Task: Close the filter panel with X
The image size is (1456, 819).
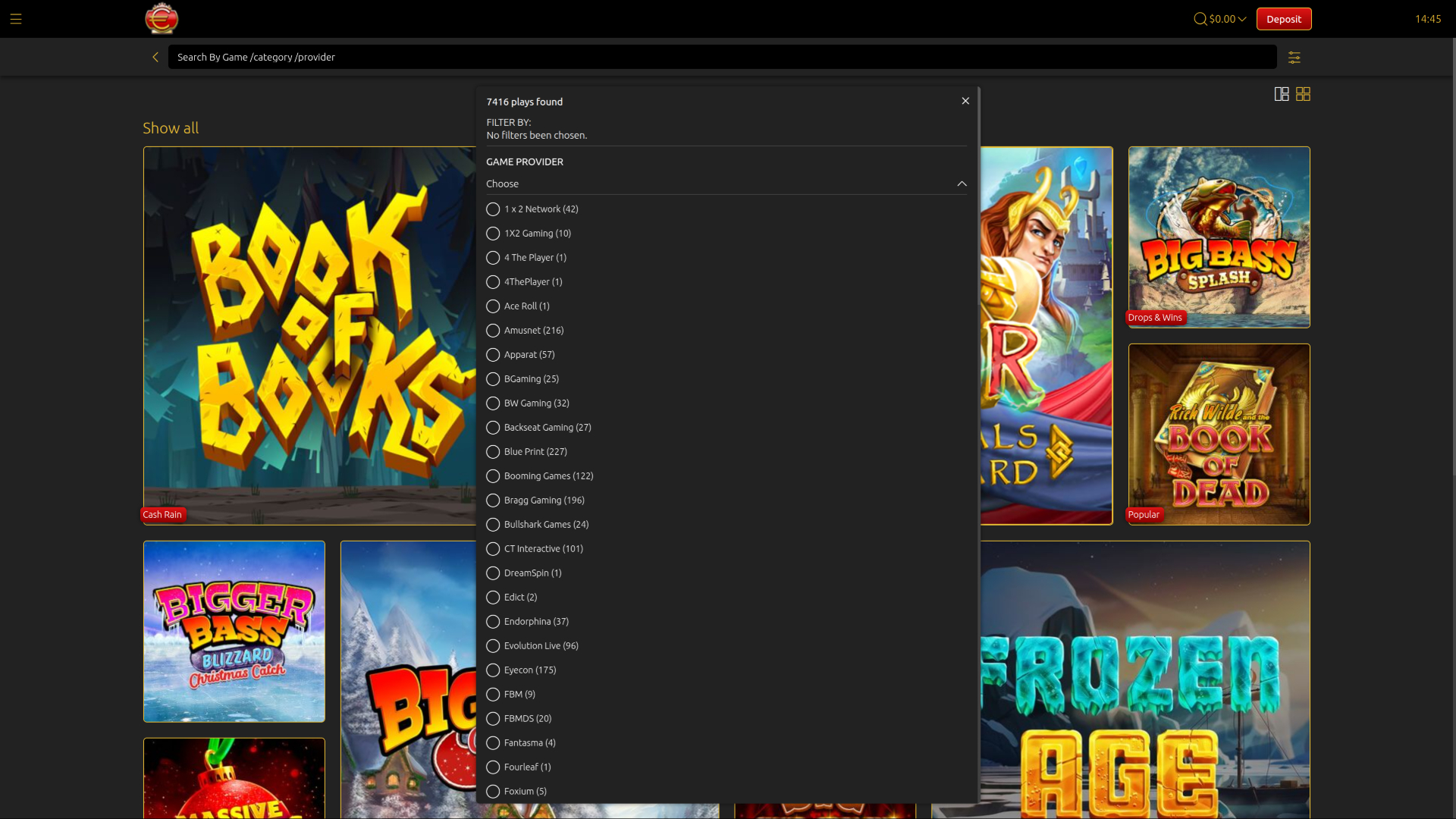Action: coord(965,101)
